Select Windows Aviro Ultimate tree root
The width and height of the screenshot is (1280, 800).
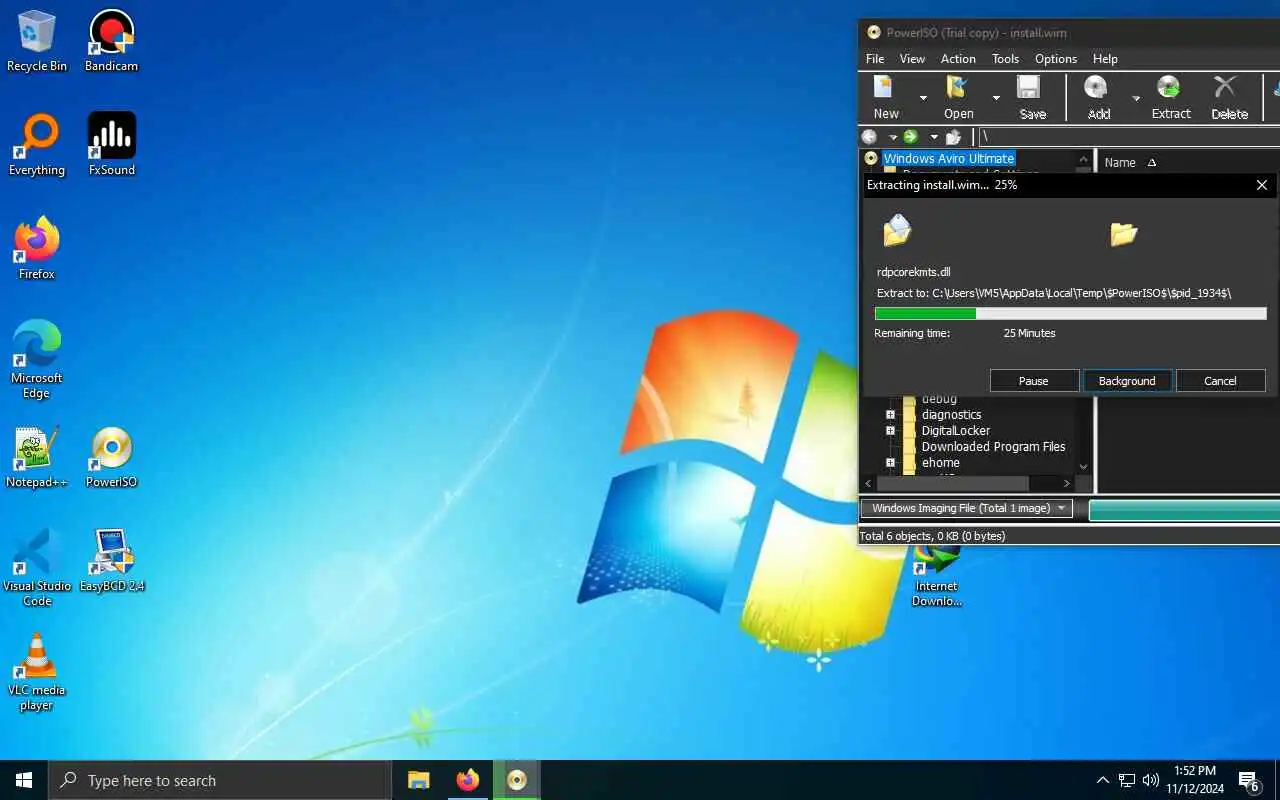tap(949, 159)
